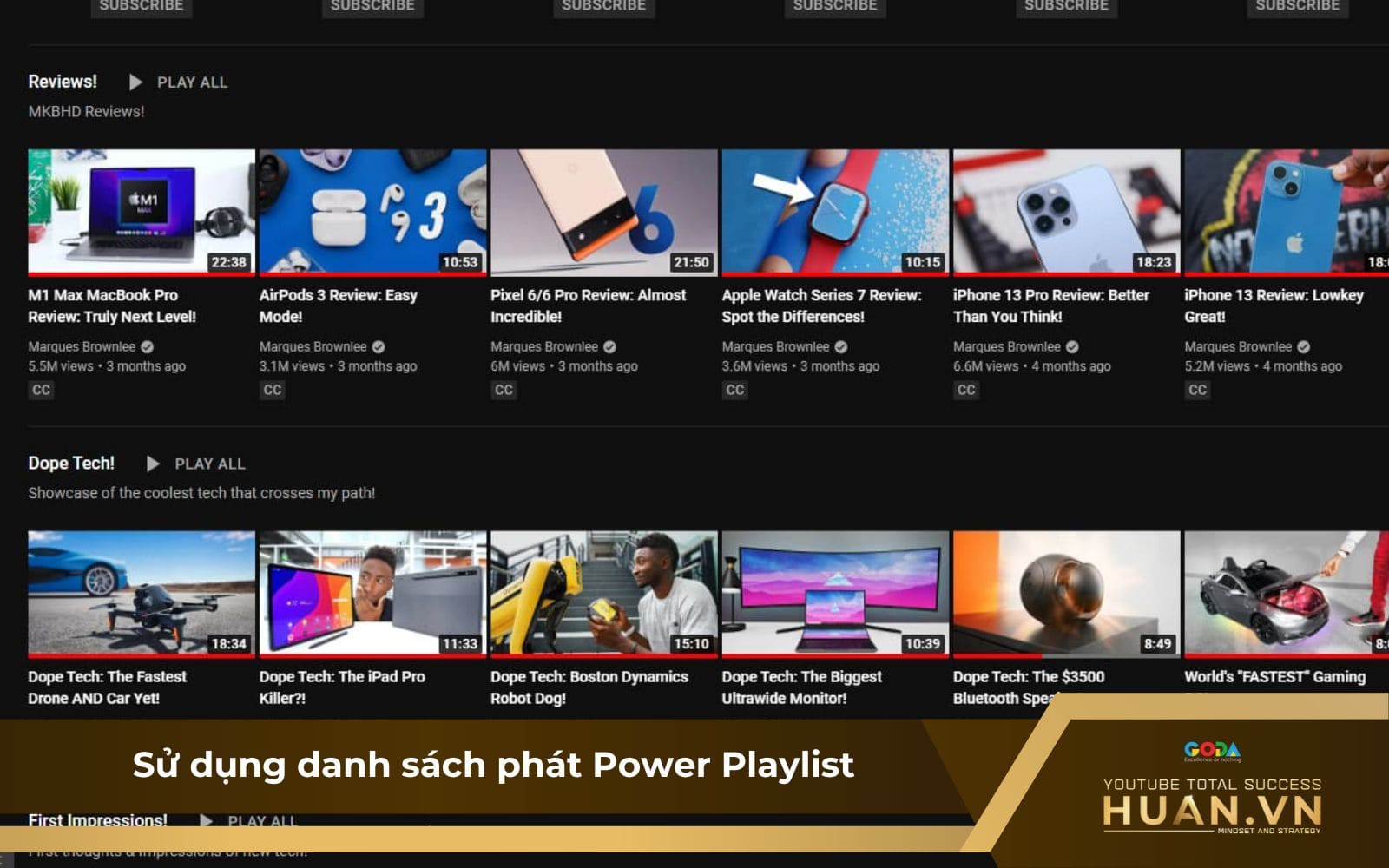
Task: Click Marques Brownlee under M1 Max MacBook video
Action: (82, 347)
